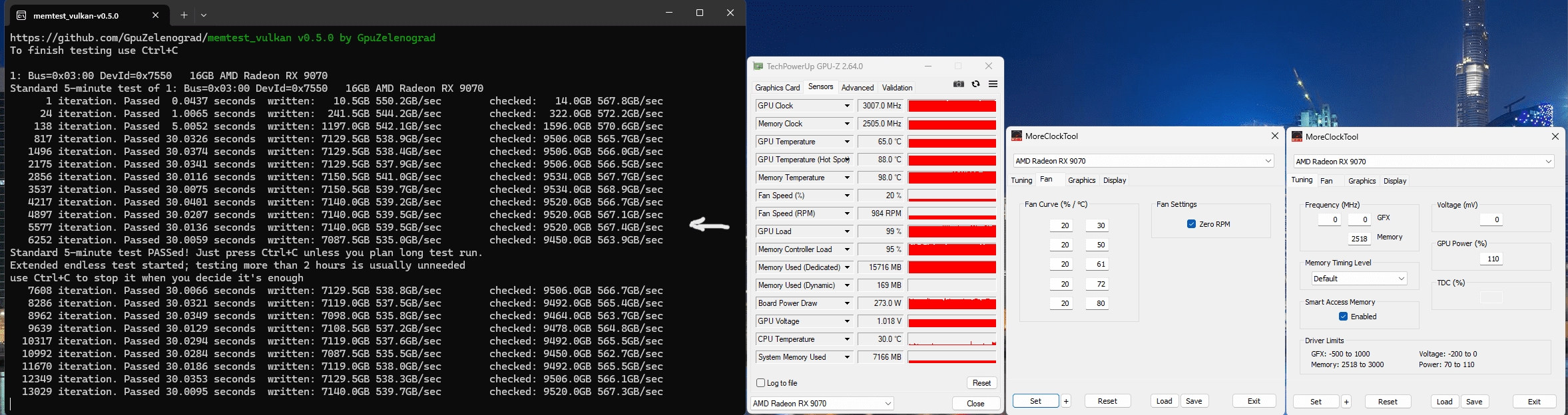Select GPU-Z Sensors tab
Screen dimensions: 1568x415
tap(820, 86)
